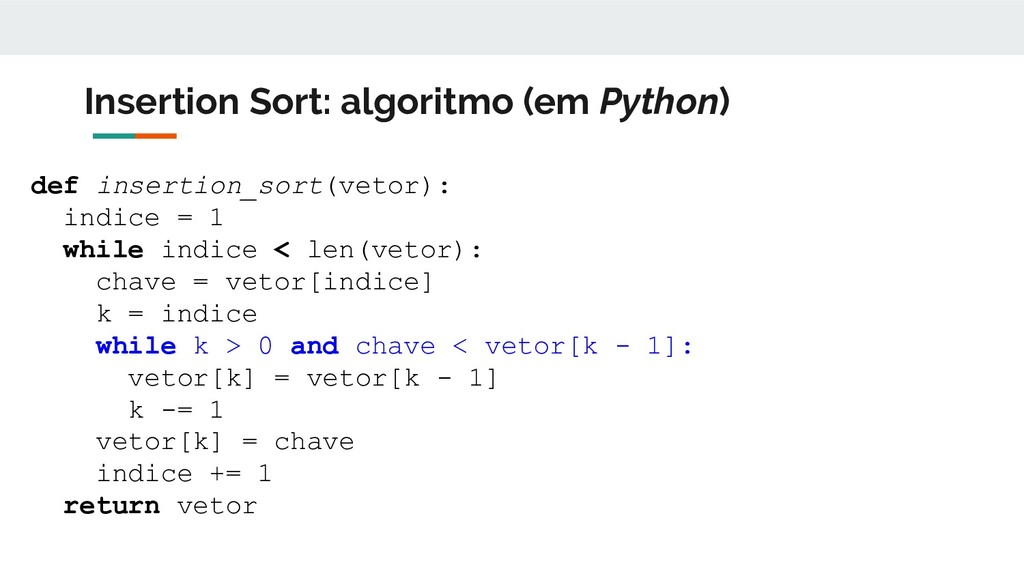Click the blue highlighted 'while' keyword
Viewport: 1024px width, 576px height.
(136, 345)
